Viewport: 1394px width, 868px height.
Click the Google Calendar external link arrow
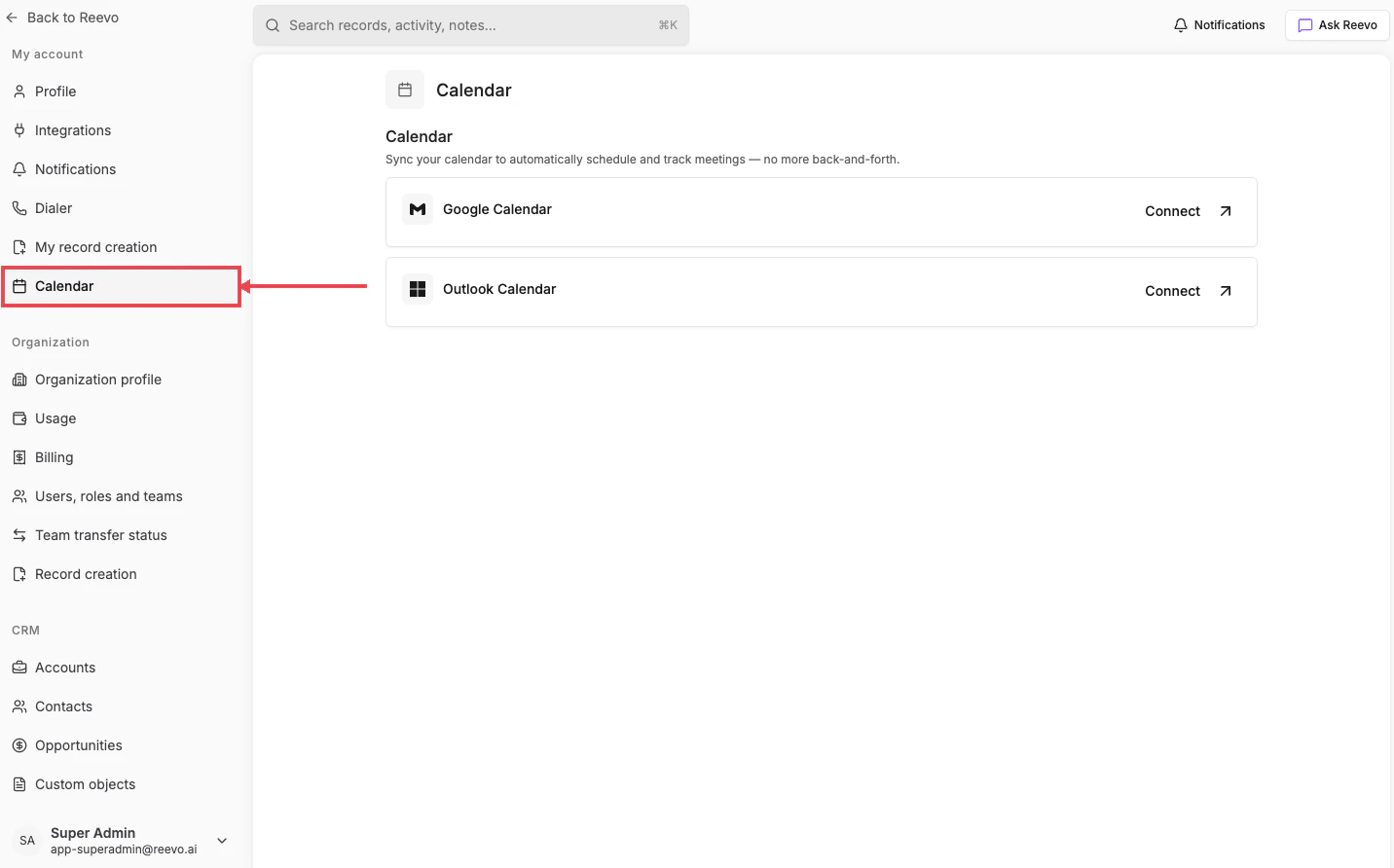coord(1226,211)
